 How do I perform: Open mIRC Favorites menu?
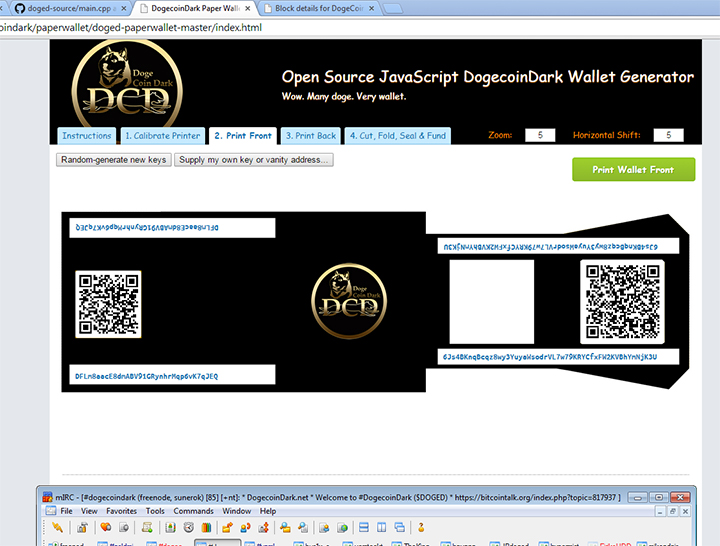tap(121, 511)
